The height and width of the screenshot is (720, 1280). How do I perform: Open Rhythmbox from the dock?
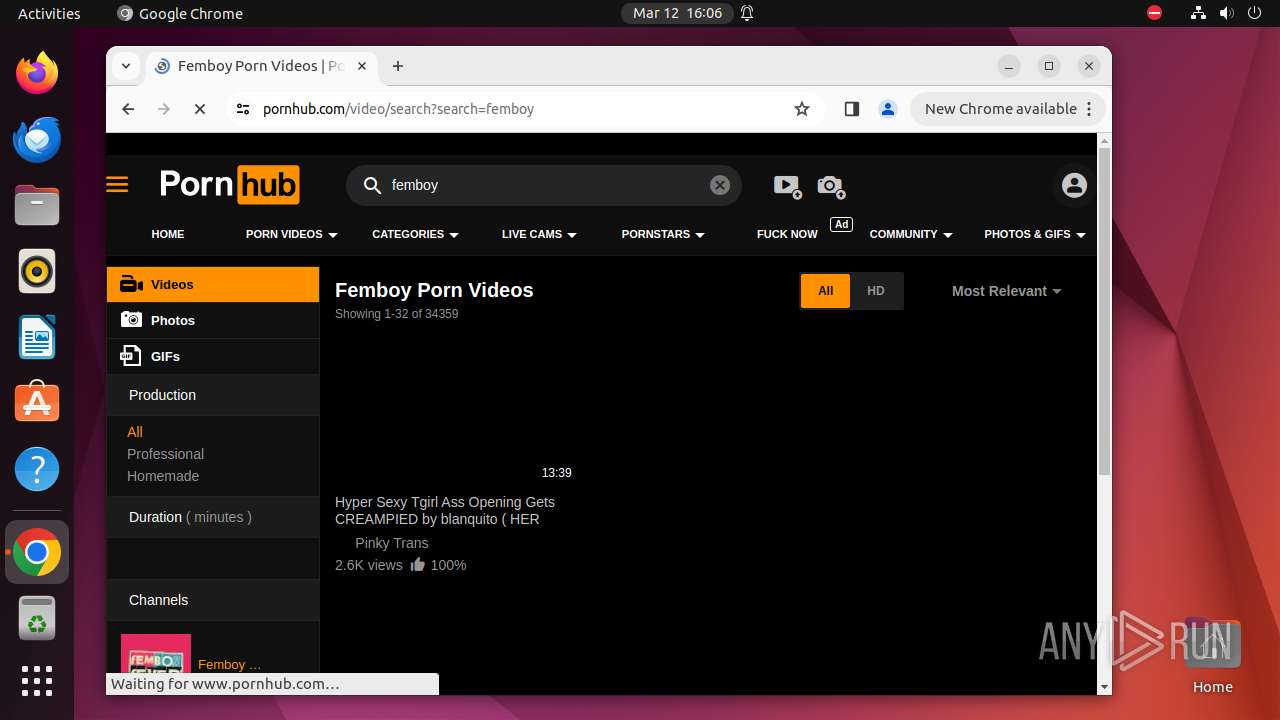[37, 271]
